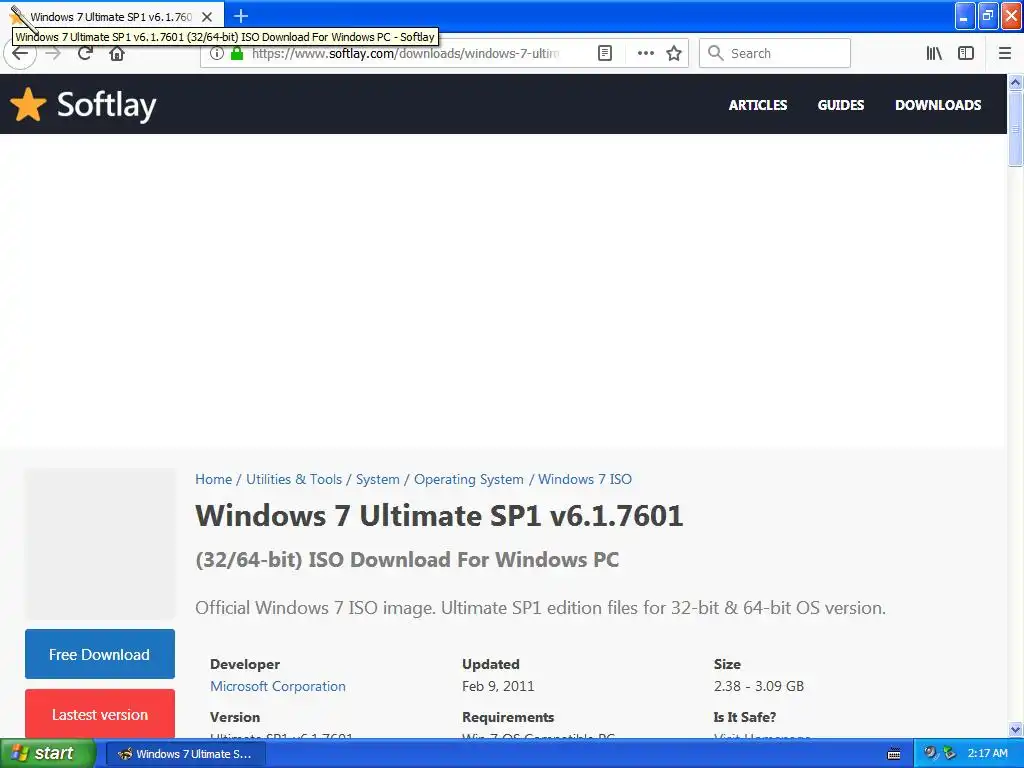Open Operating System breadcrumb link

[469, 479]
